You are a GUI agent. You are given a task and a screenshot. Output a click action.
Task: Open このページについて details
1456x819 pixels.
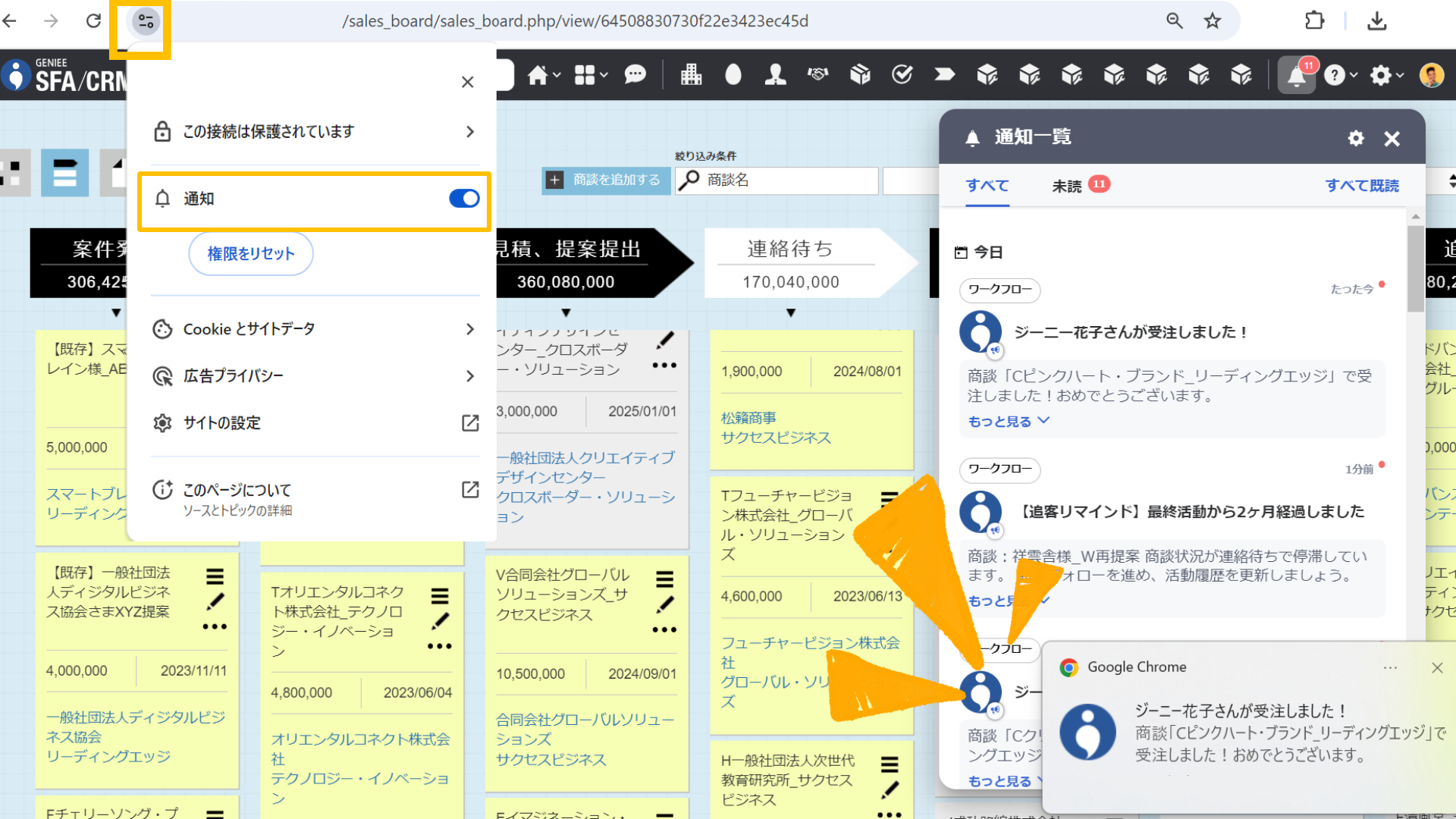(315, 499)
